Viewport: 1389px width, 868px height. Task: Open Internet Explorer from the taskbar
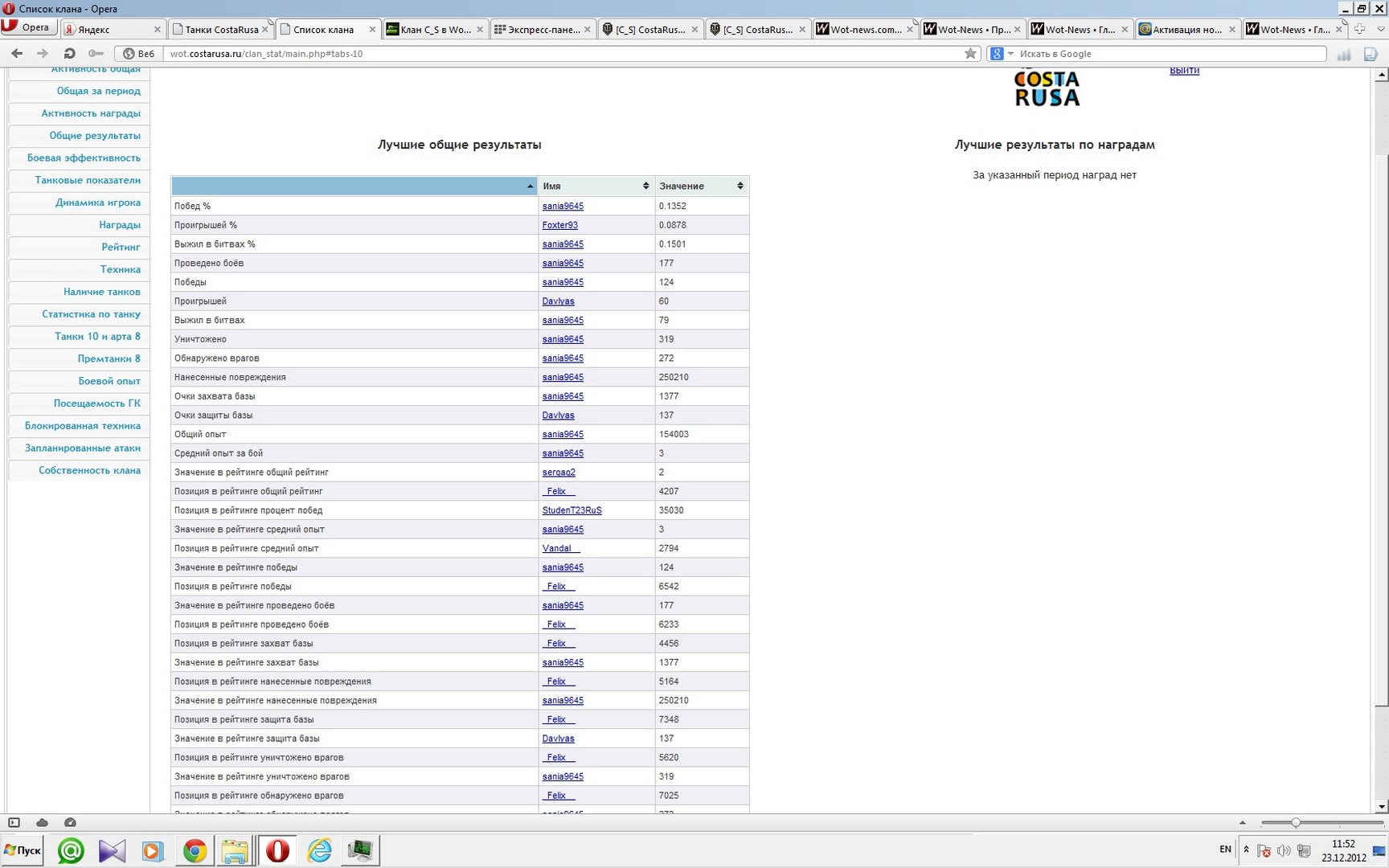[x=319, y=850]
